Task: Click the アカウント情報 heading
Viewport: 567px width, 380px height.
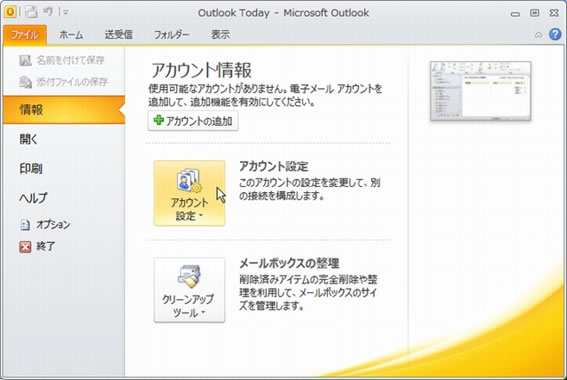Action: click(x=201, y=70)
